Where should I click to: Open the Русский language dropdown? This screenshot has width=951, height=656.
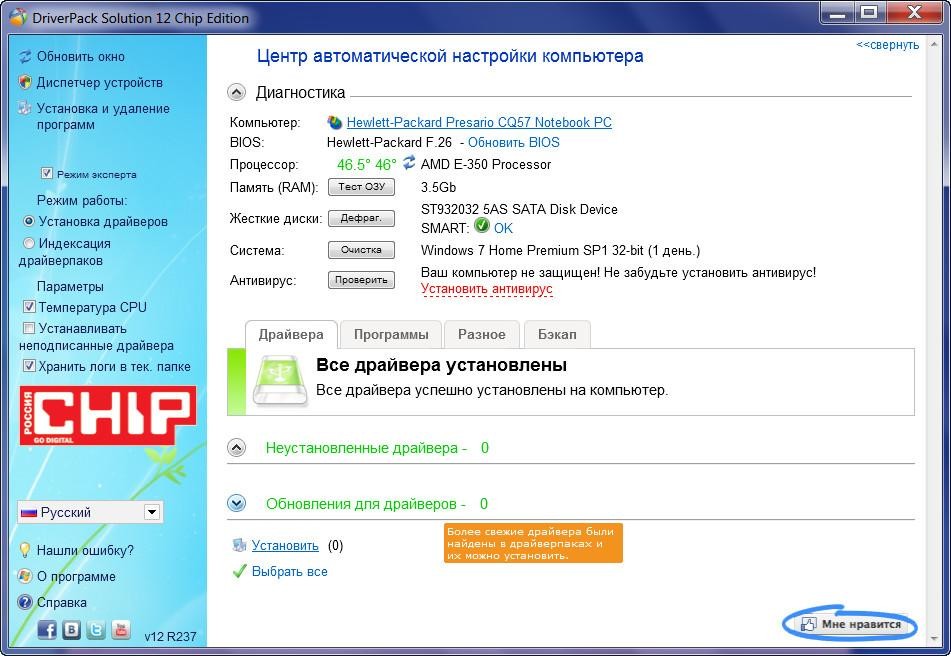90,512
